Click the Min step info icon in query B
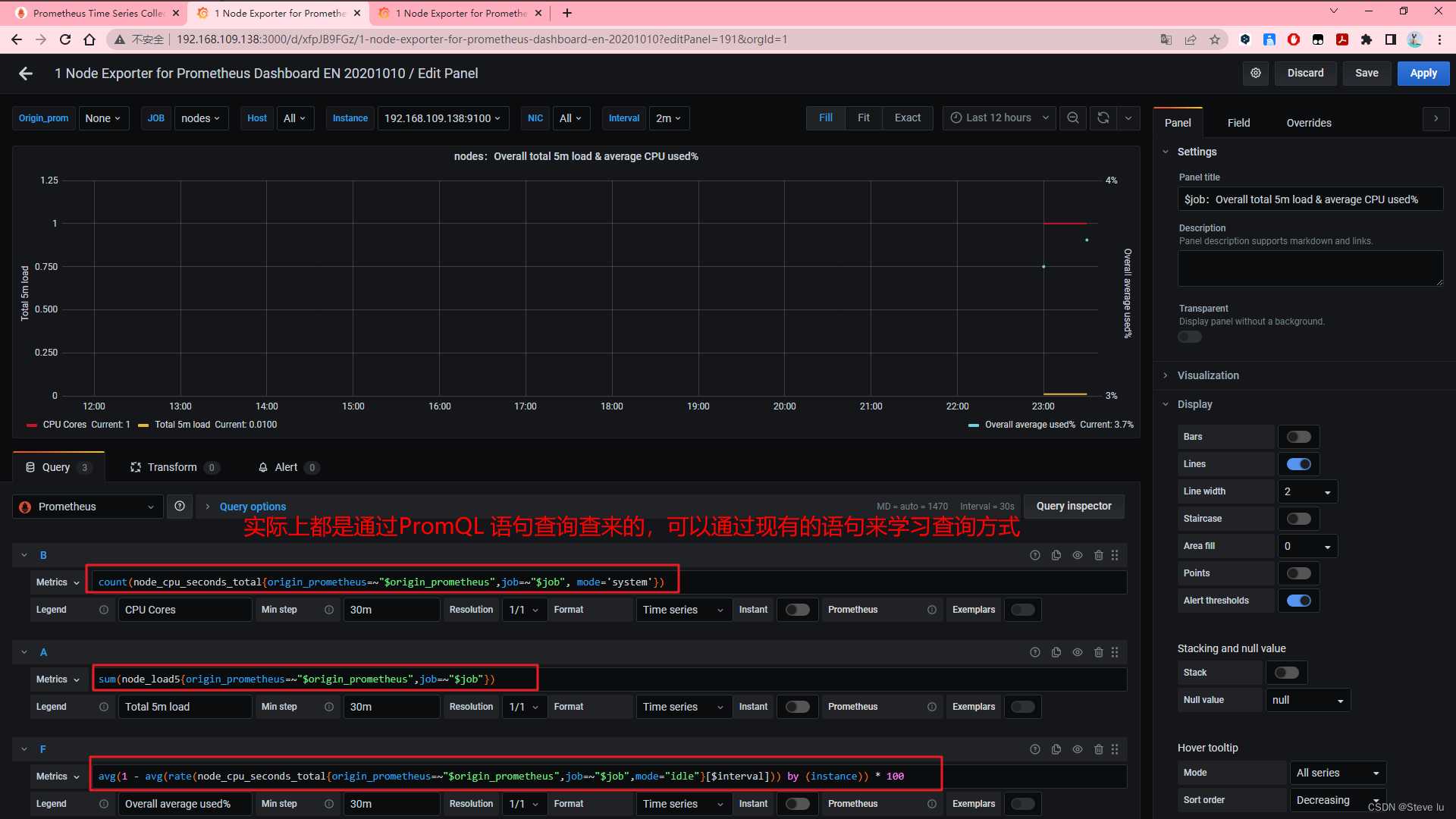This screenshot has width=1456, height=819. [x=329, y=610]
